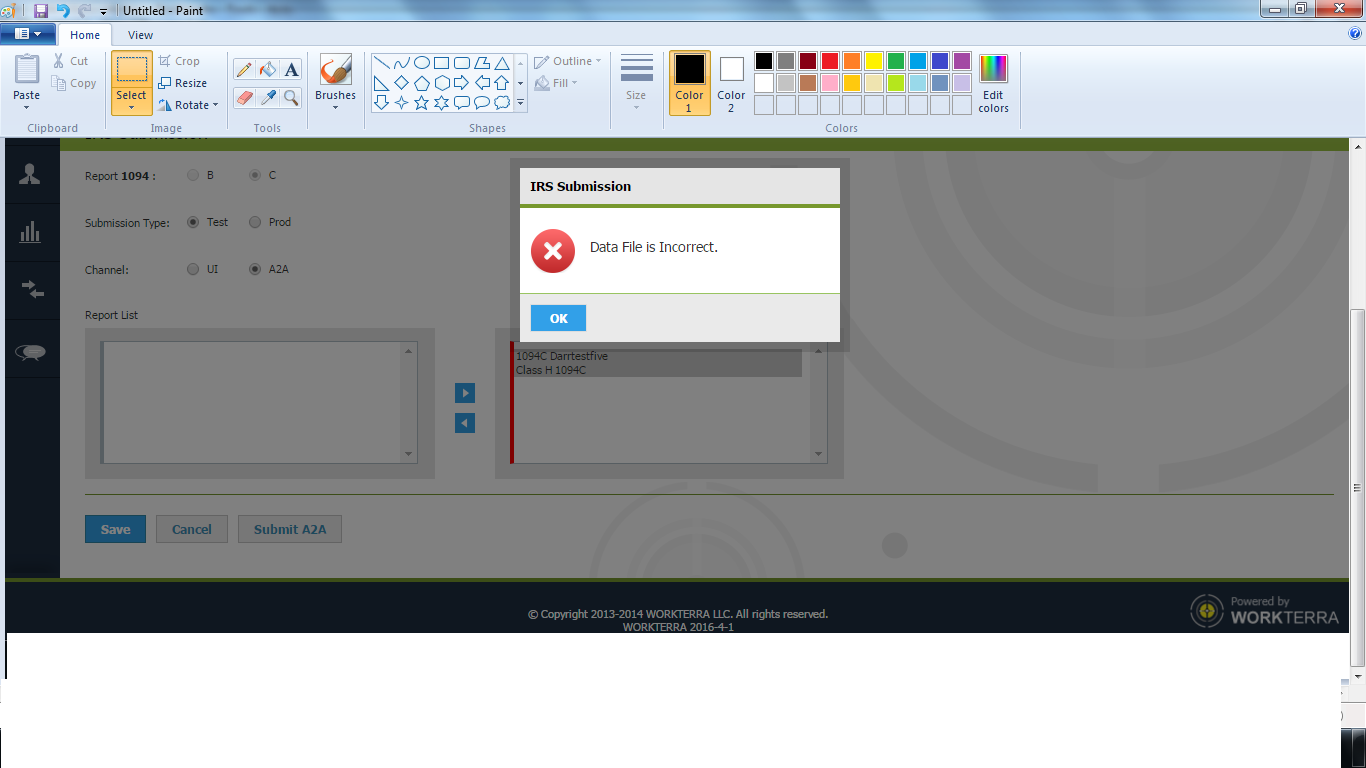Activate the Color picker eyedropper tool
This screenshot has width=1366, height=768.
pyautogui.click(x=267, y=97)
